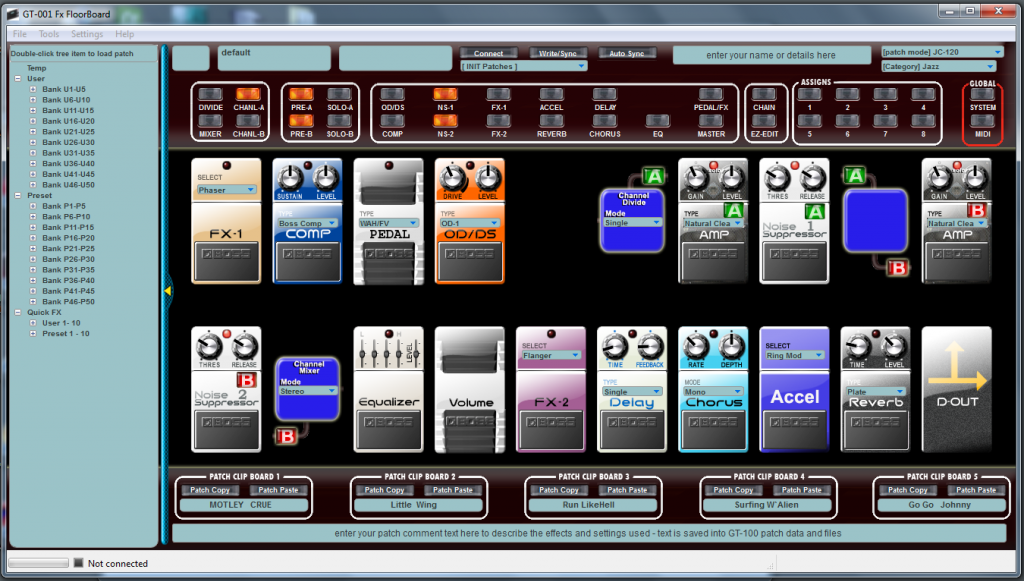The width and height of the screenshot is (1024, 581).
Task: Click the OD/DS DRIVE knob
Action: [453, 178]
